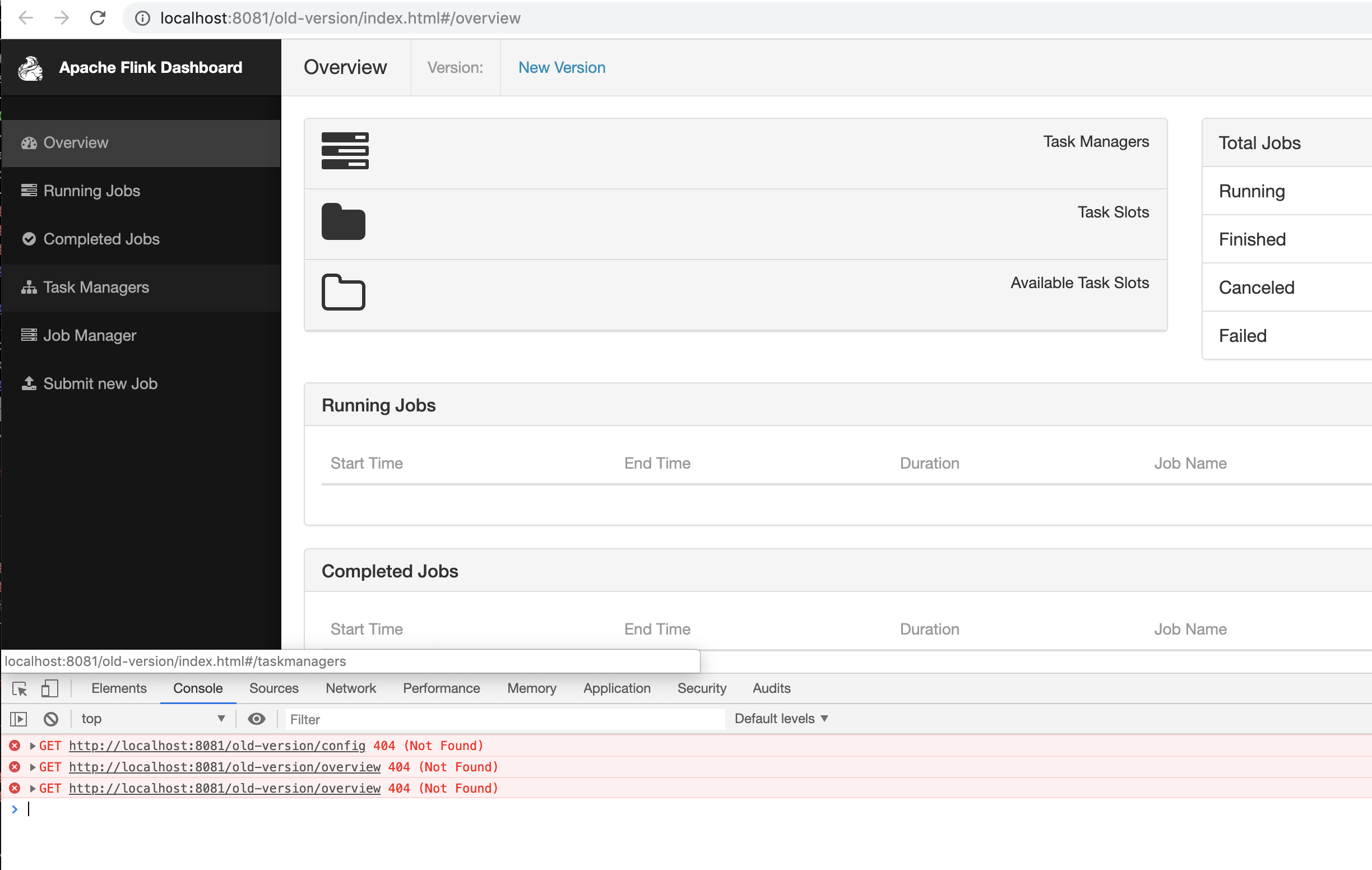Toggle the live expression eye icon
Viewport: 1372px width, 870px height.
tap(256, 719)
